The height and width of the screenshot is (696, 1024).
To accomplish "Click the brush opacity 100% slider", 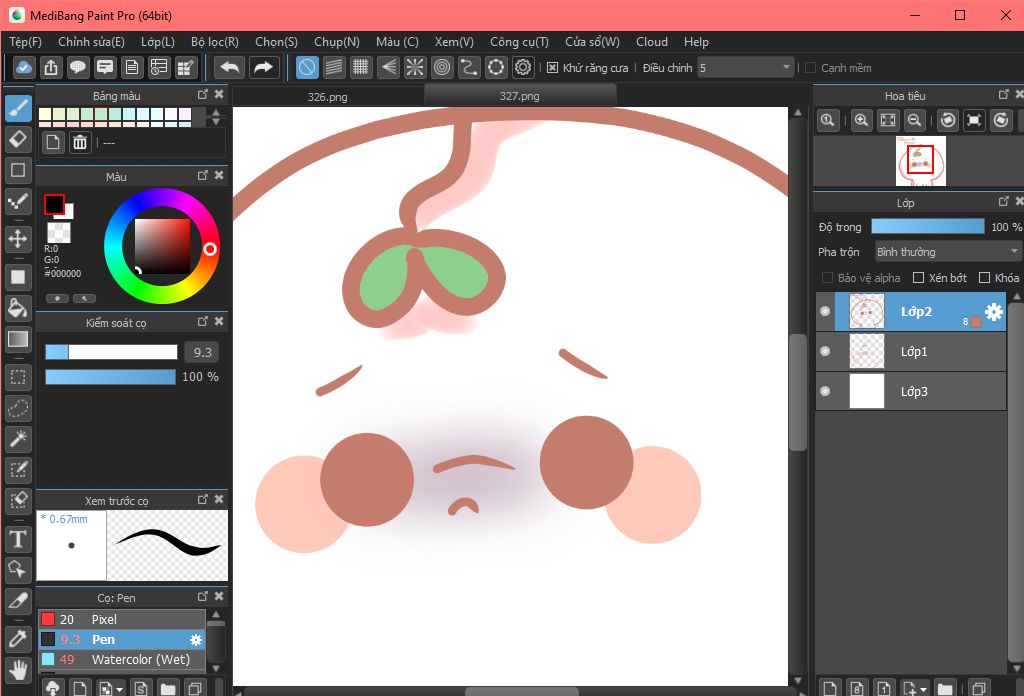I will point(110,377).
